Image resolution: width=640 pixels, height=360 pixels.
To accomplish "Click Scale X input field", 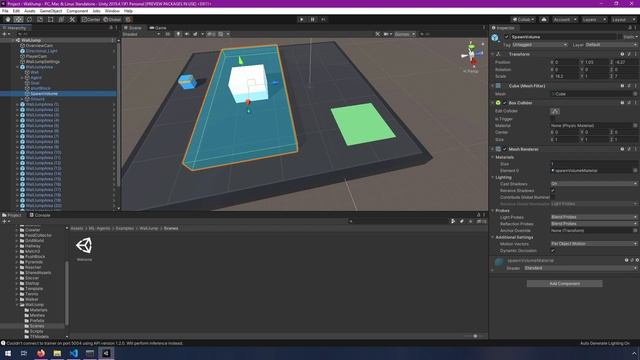I will (566, 76).
